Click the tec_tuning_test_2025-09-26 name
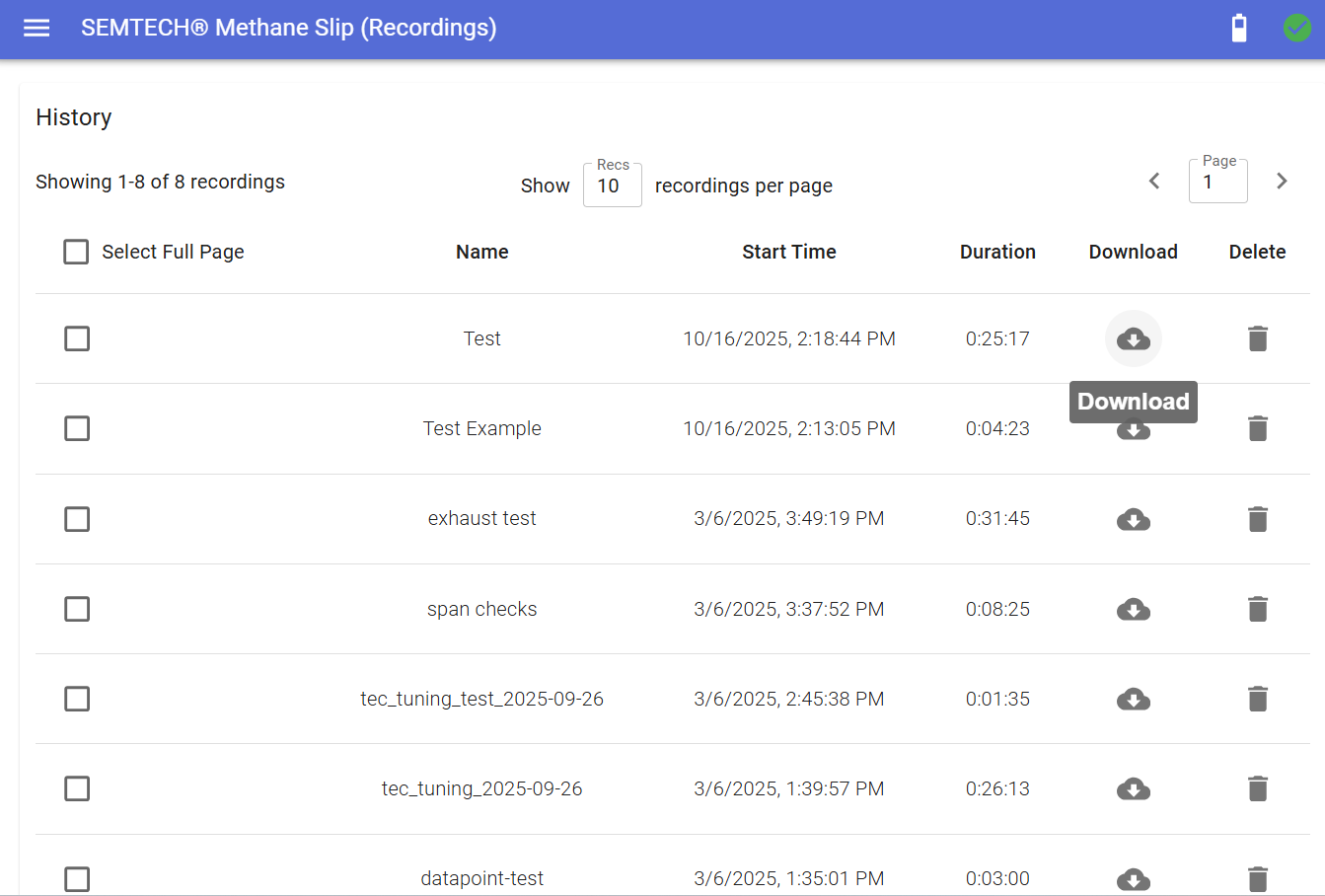This screenshot has width=1325, height=896. point(482,699)
